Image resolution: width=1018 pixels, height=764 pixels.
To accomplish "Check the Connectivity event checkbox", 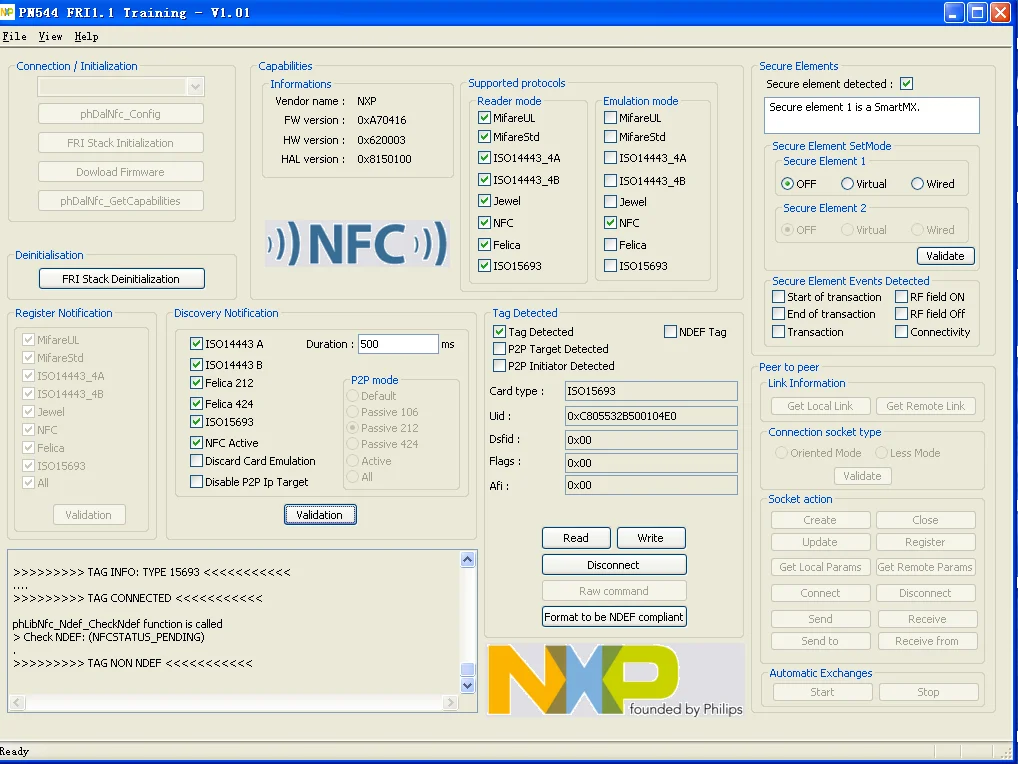I will [901, 332].
